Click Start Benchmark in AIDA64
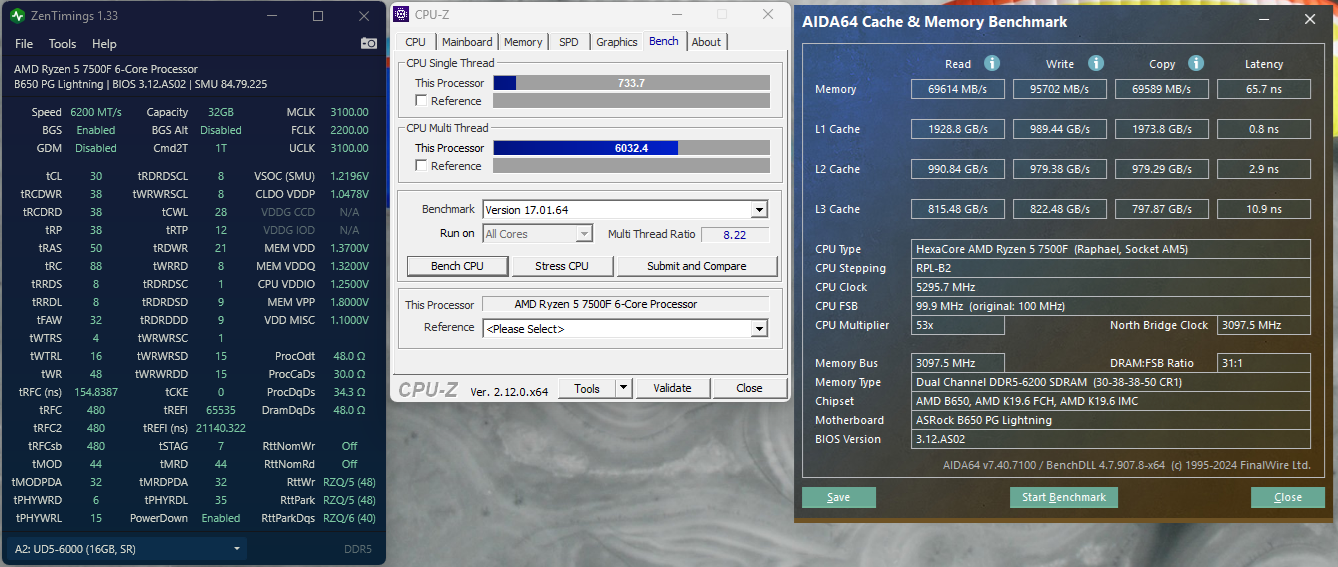1338x567 pixels. 1064,497
